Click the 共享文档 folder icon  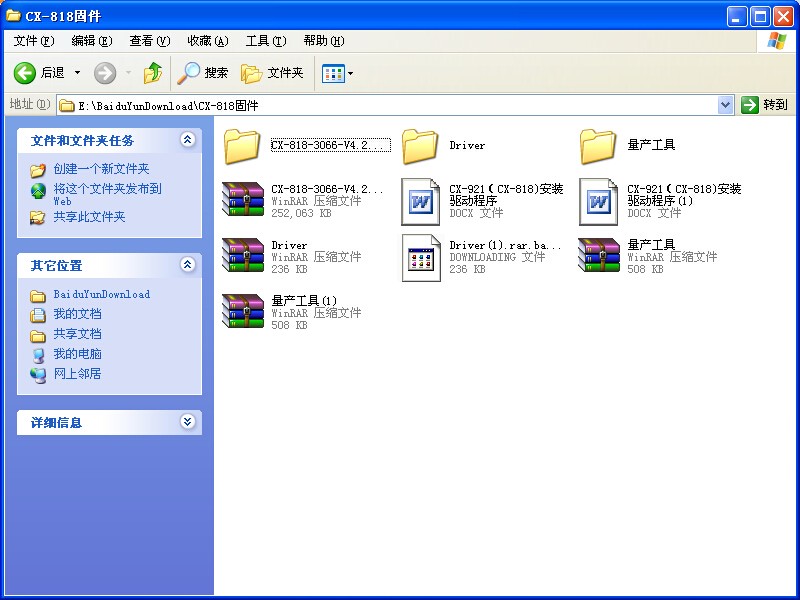pos(38,335)
